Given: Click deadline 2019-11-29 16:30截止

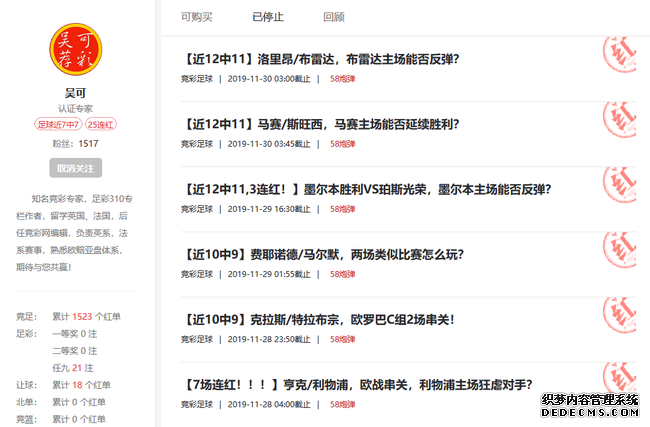Looking at the screenshot, I should point(269,209).
